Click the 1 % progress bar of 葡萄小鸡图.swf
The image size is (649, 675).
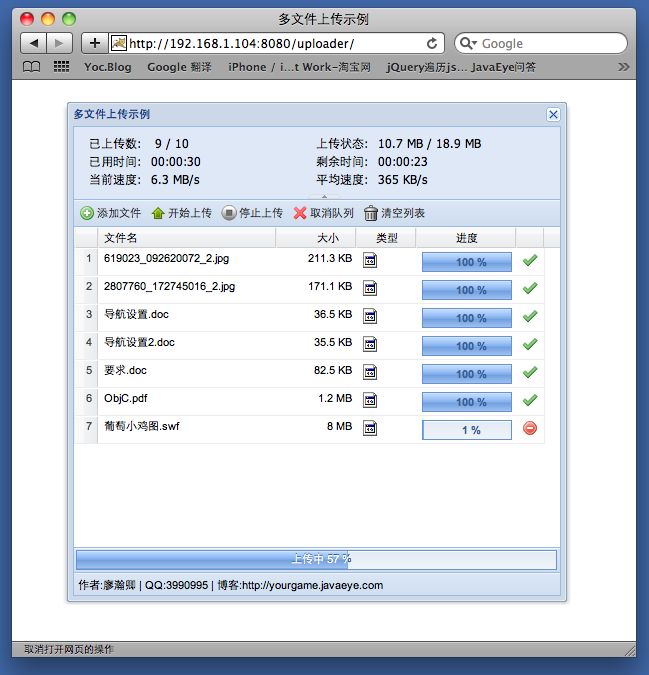467,430
